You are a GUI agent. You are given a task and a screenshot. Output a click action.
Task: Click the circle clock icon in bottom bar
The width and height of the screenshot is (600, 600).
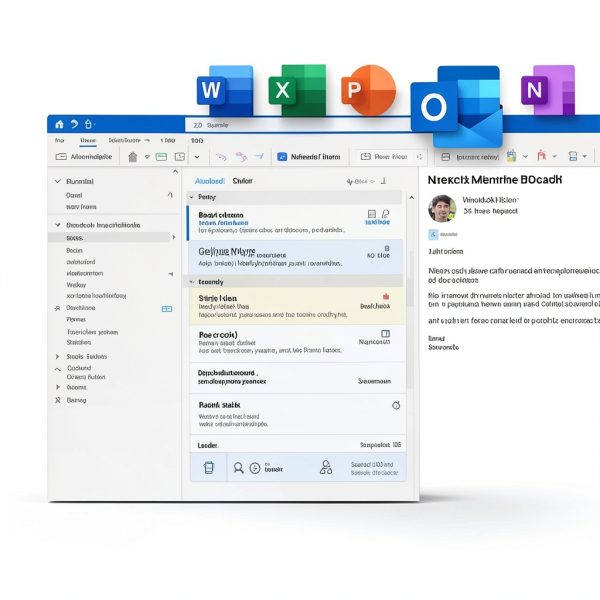(255, 468)
